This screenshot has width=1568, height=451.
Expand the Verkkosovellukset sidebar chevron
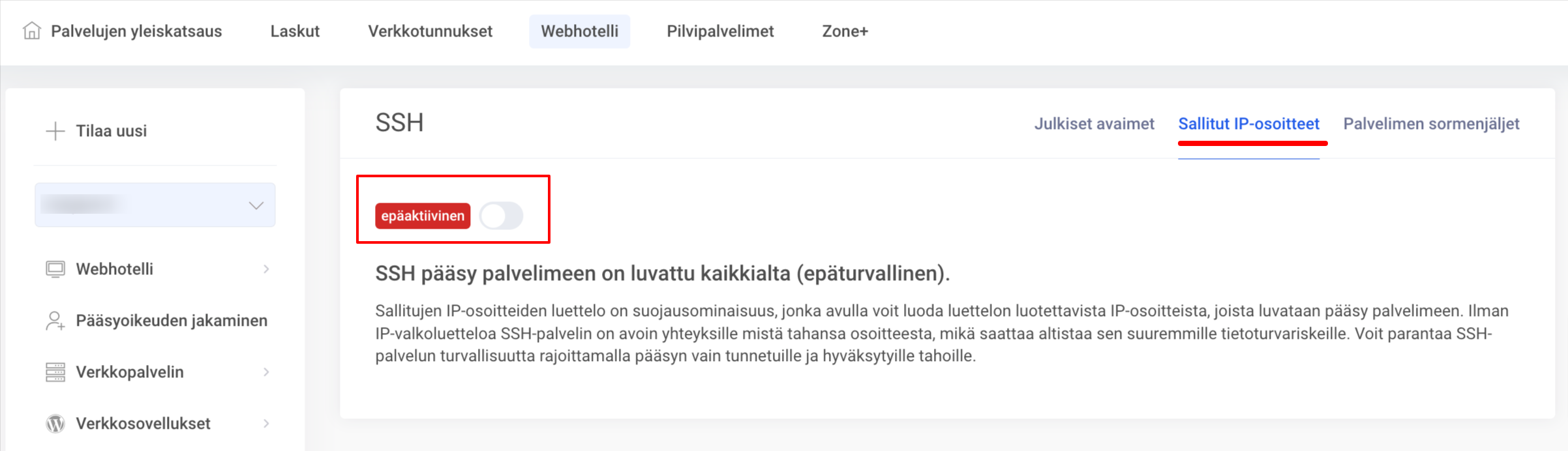[x=266, y=424]
